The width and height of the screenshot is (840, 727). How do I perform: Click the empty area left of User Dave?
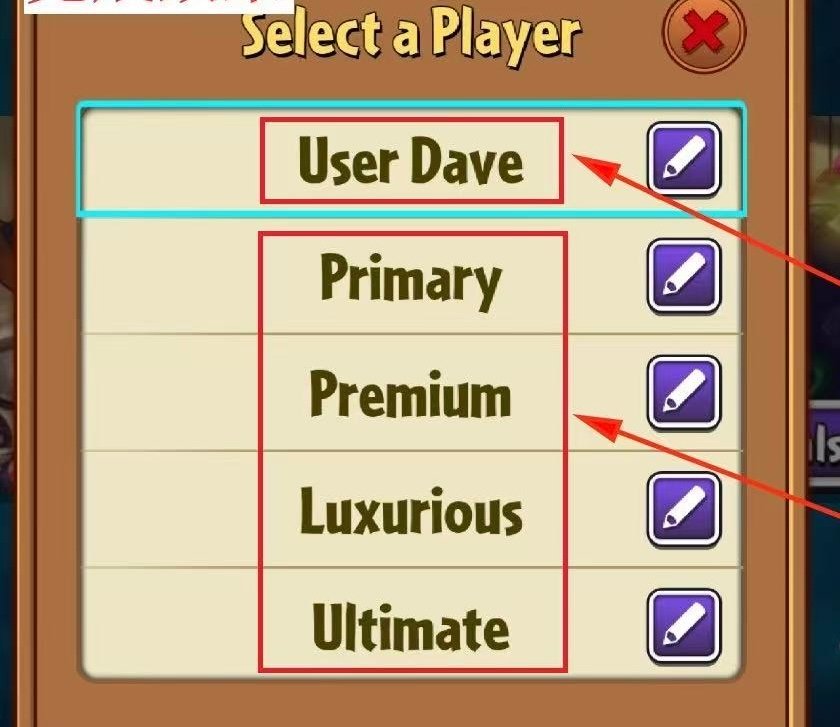[171, 160]
